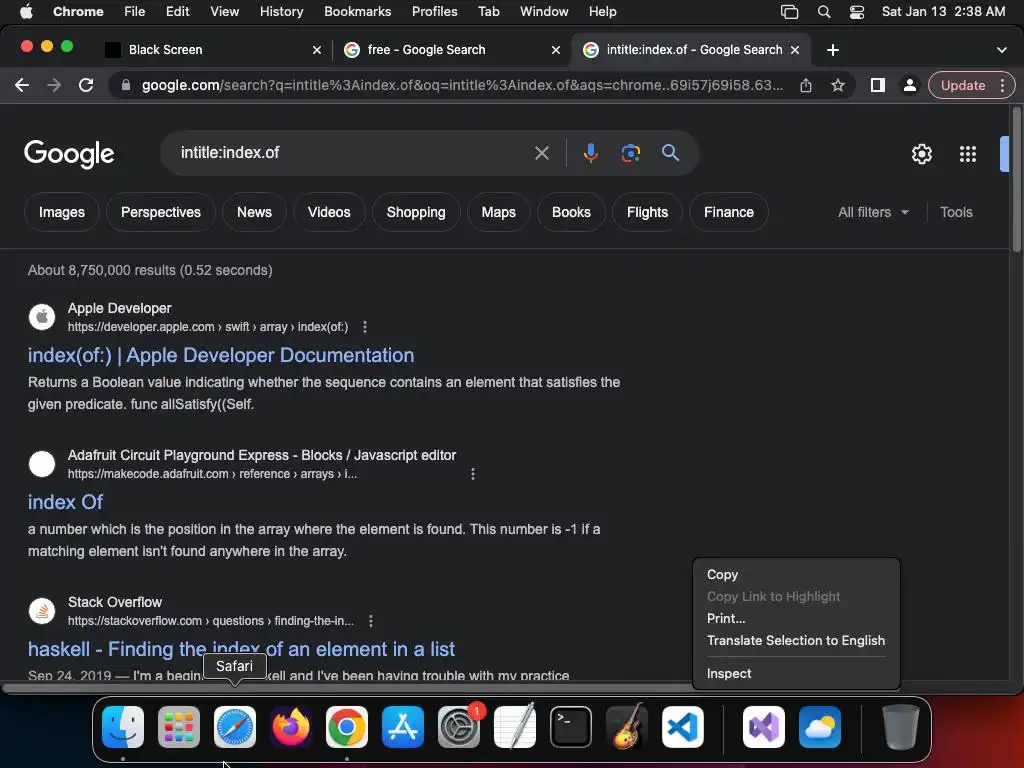Filter results by News
Screen dimensions: 1024x768
coord(254,212)
